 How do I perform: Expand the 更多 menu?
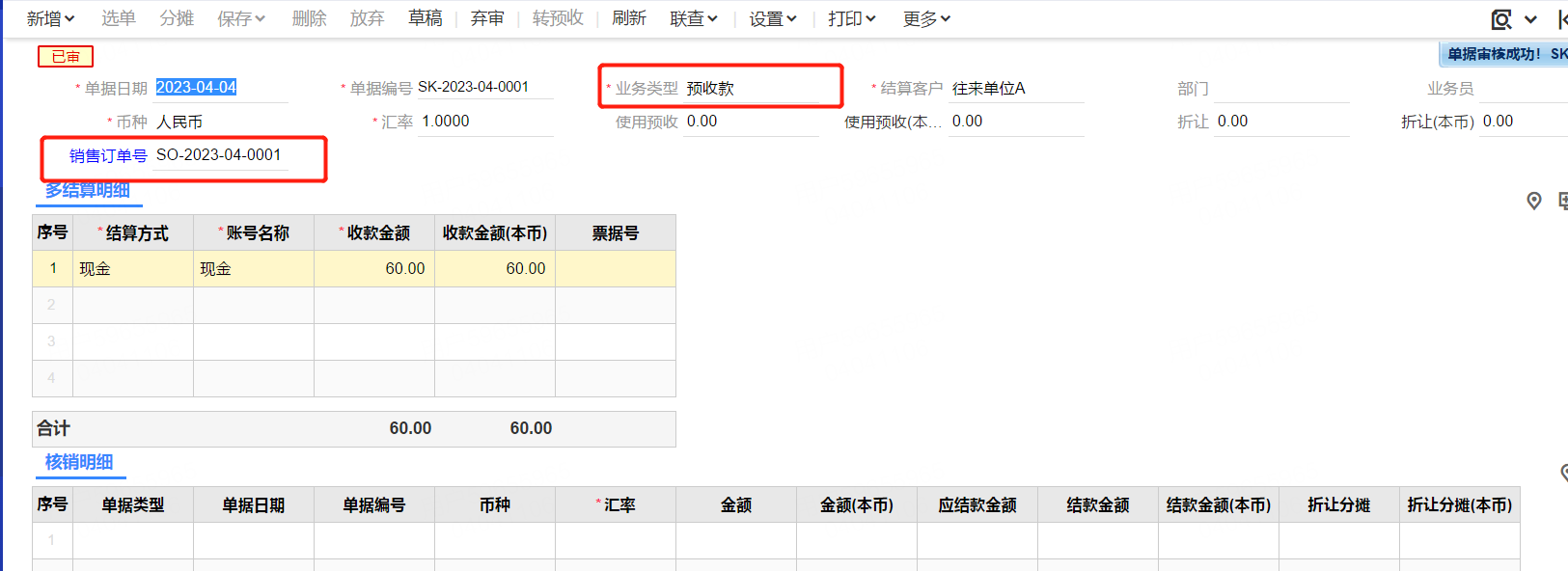pos(926,18)
